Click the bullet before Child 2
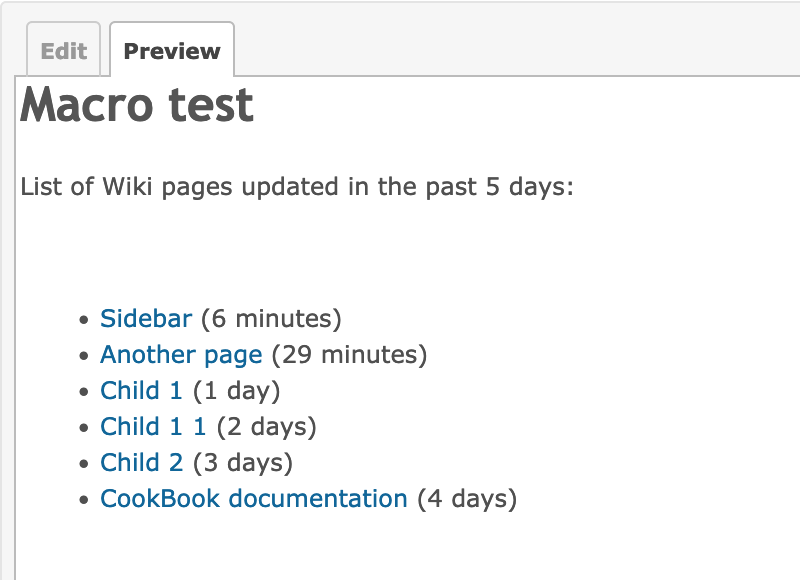800x580 pixels. 84,464
